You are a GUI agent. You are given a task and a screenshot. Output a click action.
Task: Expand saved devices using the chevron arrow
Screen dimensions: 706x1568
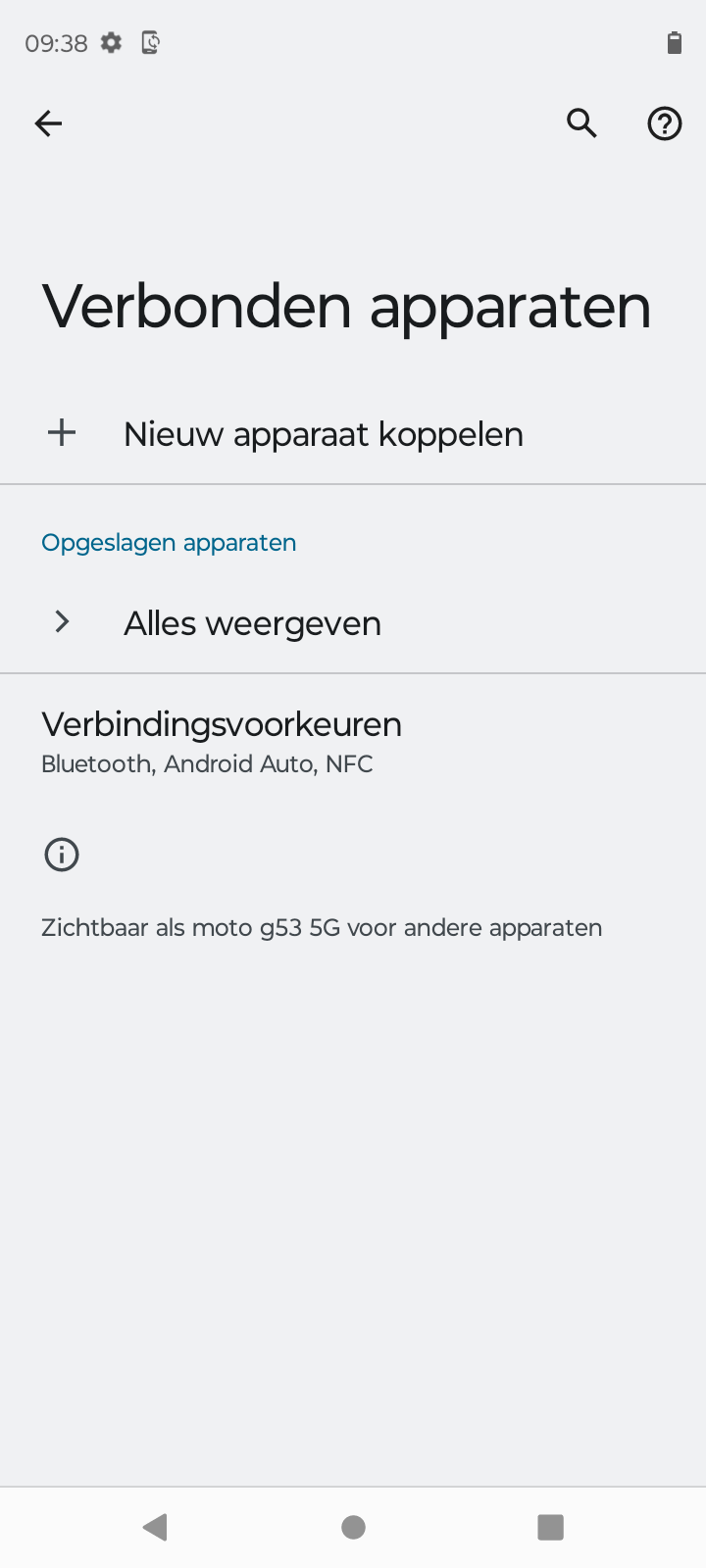tap(62, 622)
